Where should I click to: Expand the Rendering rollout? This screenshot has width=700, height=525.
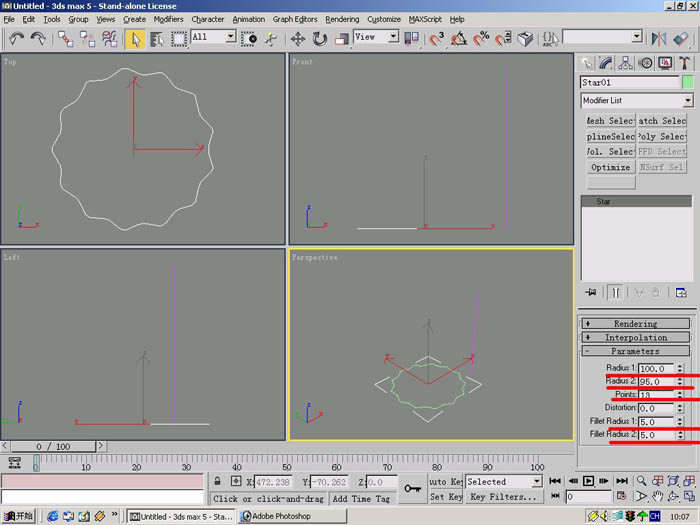click(x=635, y=324)
